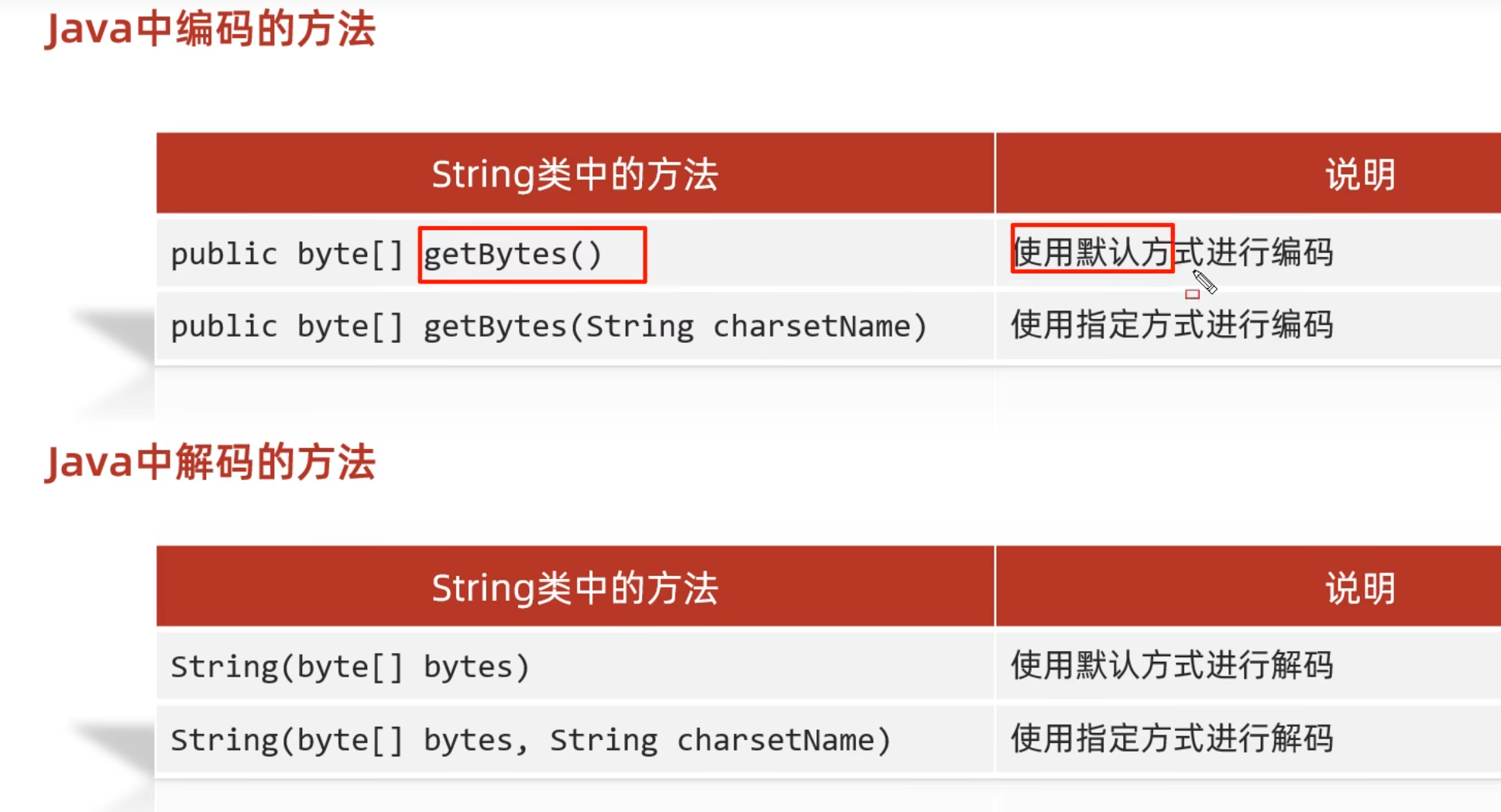Image resolution: width=1501 pixels, height=812 pixels.
Task: Click String(byte[] bytes, String charsetName) cell
Action: 531,740
